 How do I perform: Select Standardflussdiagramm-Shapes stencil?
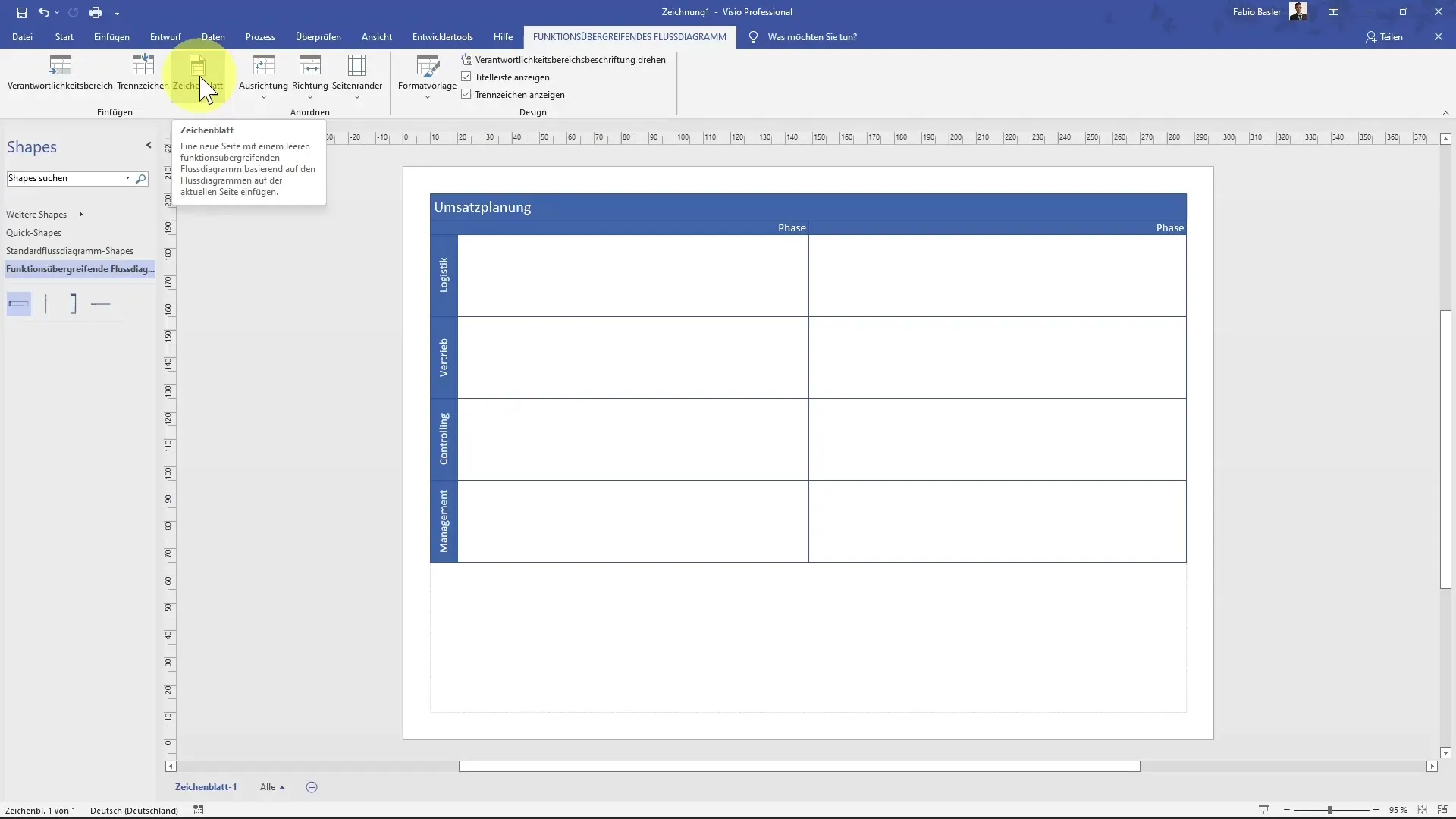[70, 251]
